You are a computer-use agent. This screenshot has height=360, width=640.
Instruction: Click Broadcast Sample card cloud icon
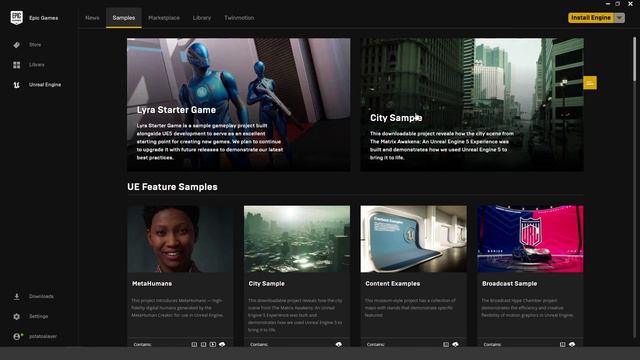click(572, 344)
